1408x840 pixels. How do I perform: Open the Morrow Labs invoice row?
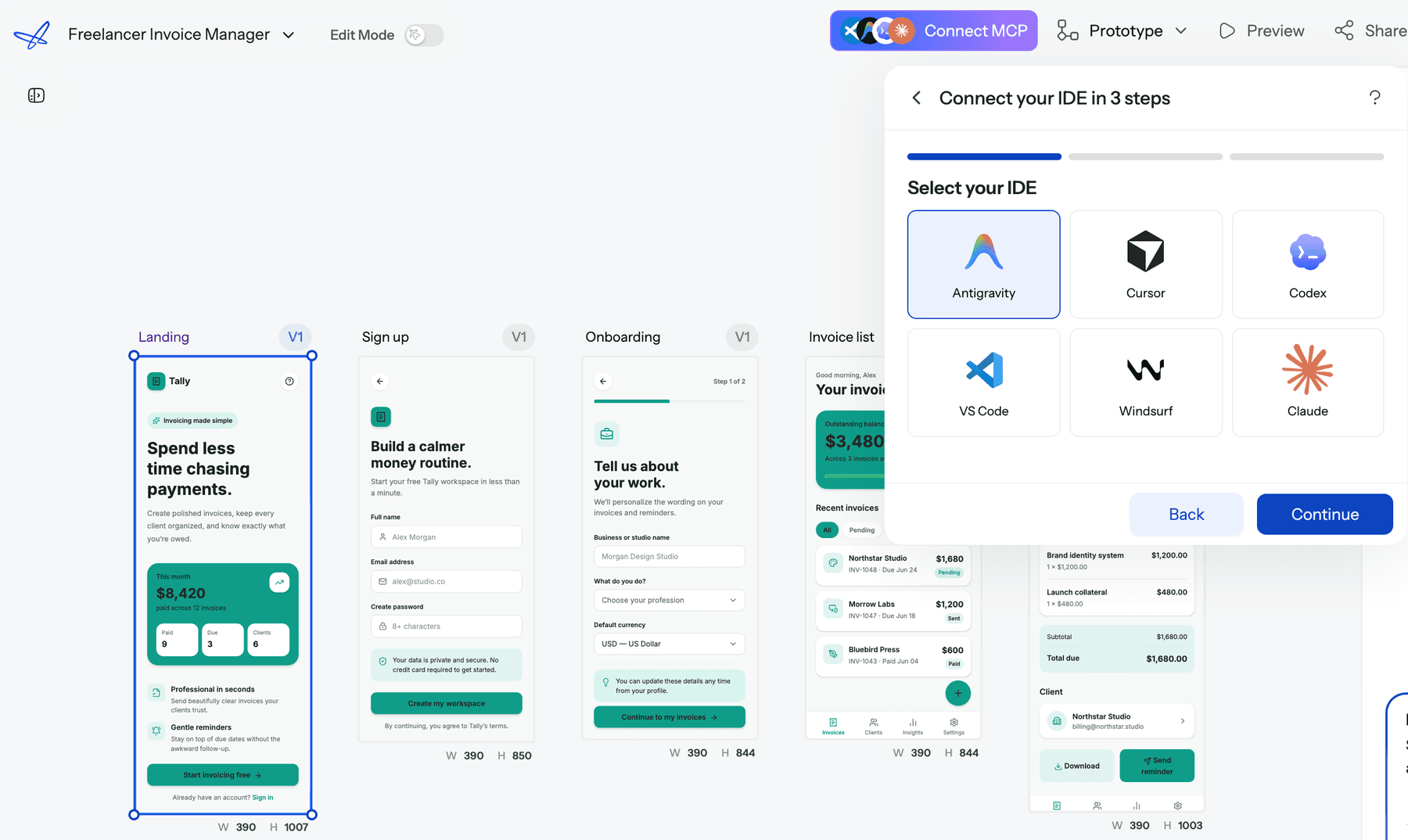[893, 611]
